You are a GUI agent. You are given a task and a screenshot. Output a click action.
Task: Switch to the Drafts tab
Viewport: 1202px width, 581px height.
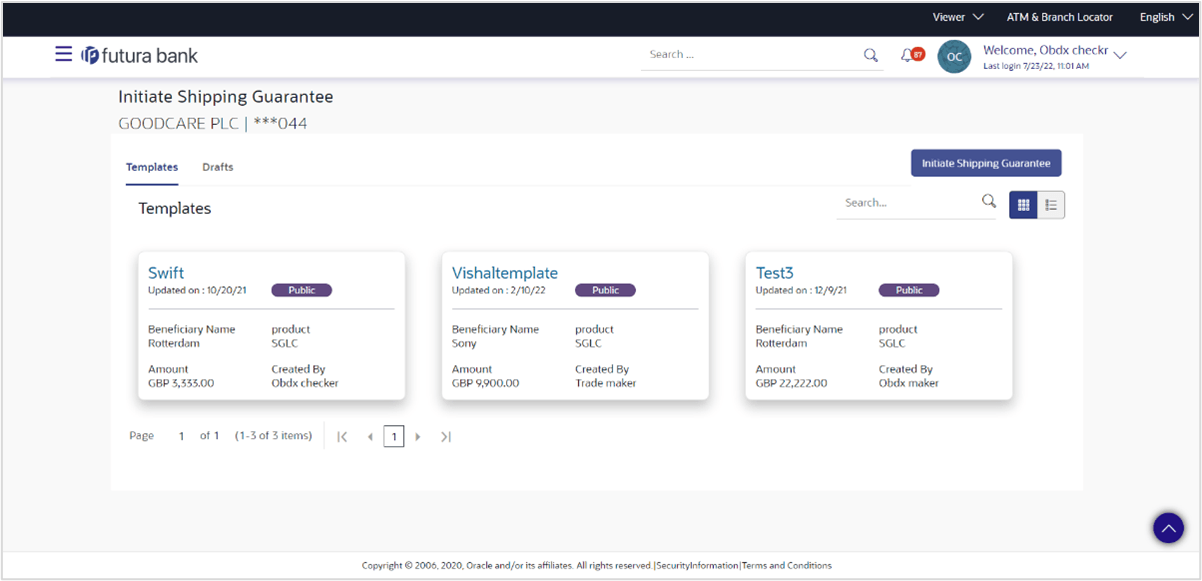coord(218,167)
